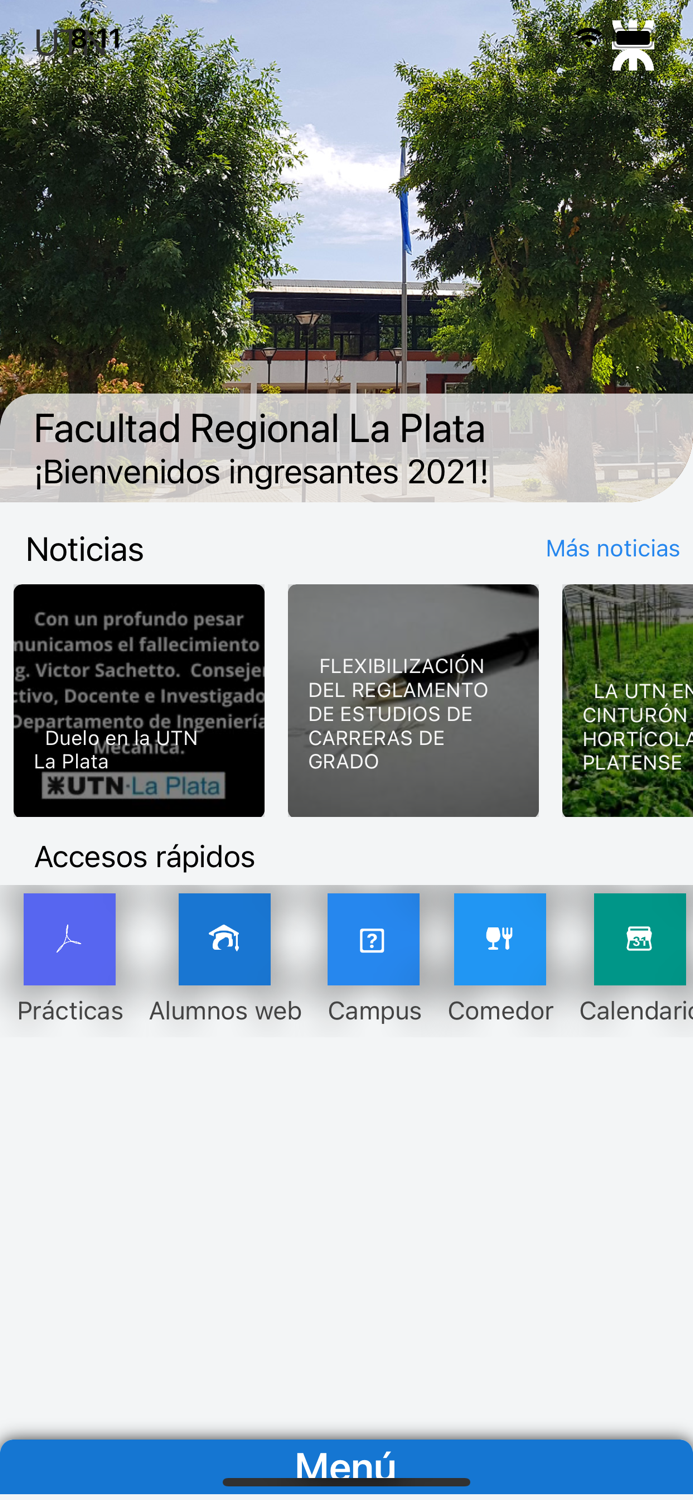The height and width of the screenshot is (1500, 693).
Task: Open the Campus question mark icon
Action: coord(374,939)
